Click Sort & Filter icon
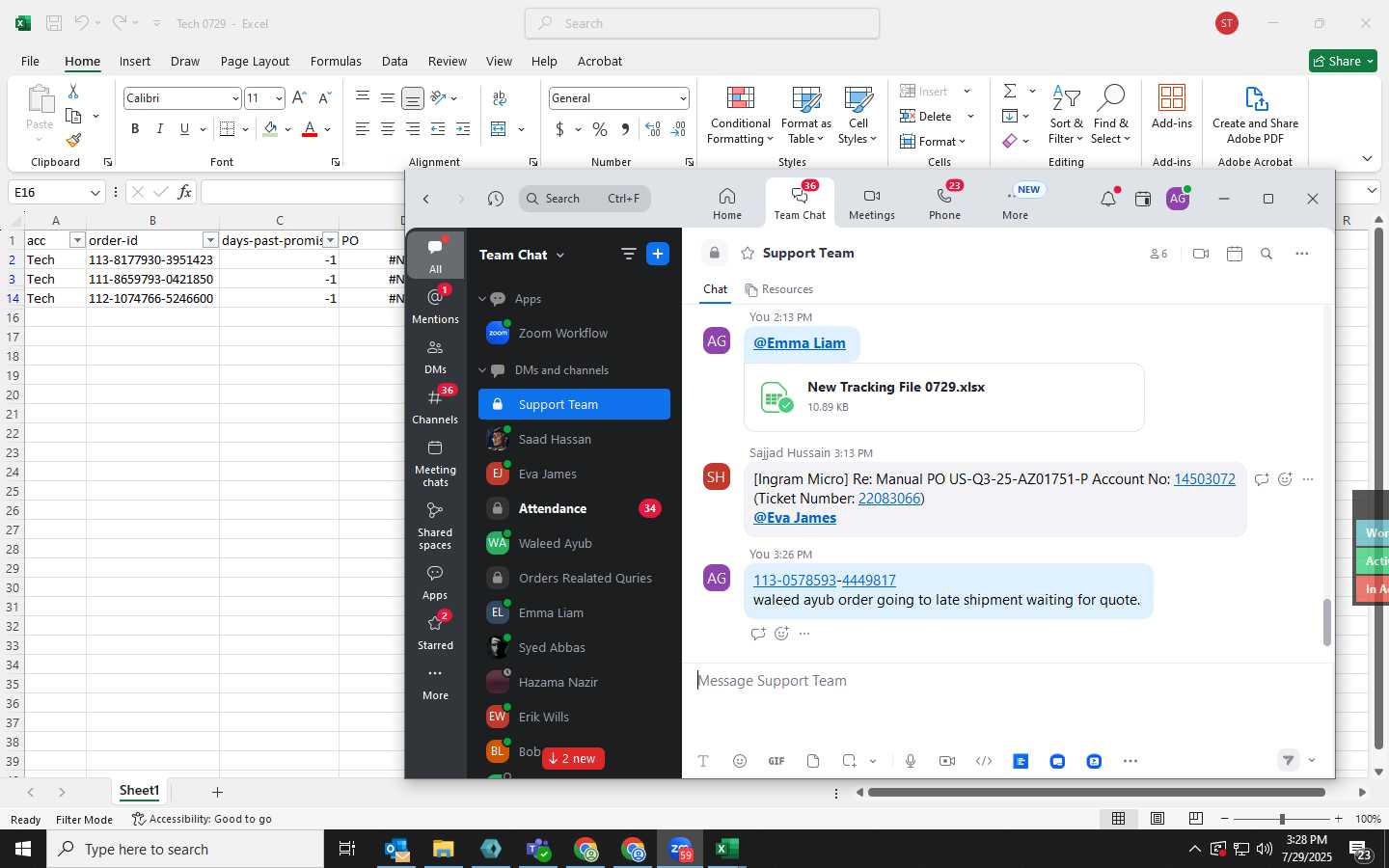This screenshot has width=1389, height=868. click(x=1066, y=116)
